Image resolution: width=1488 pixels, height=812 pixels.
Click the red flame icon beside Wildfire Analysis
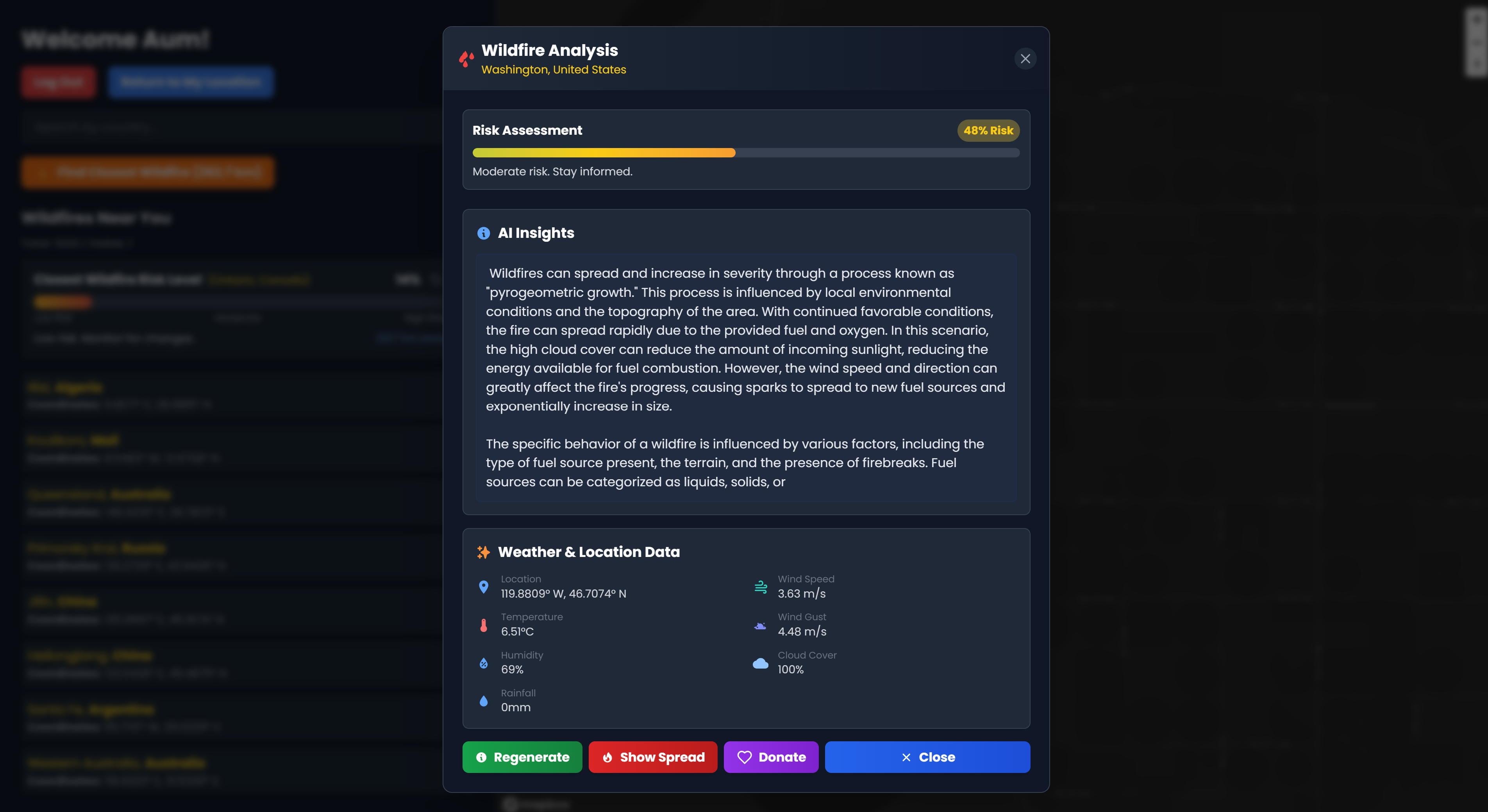click(x=466, y=58)
